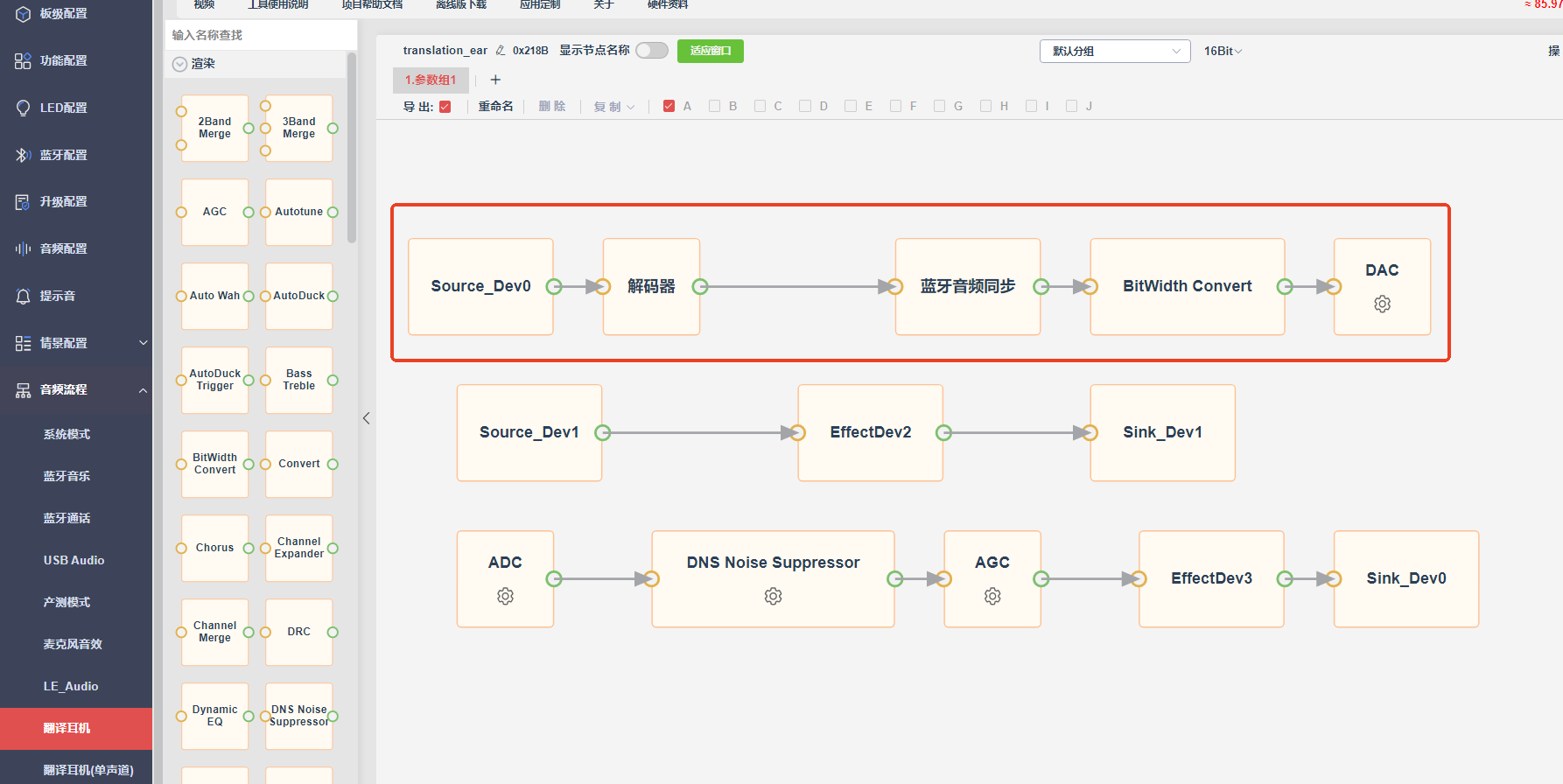Open ADC node settings gear
The width and height of the screenshot is (1563, 784).
[505, 596]
